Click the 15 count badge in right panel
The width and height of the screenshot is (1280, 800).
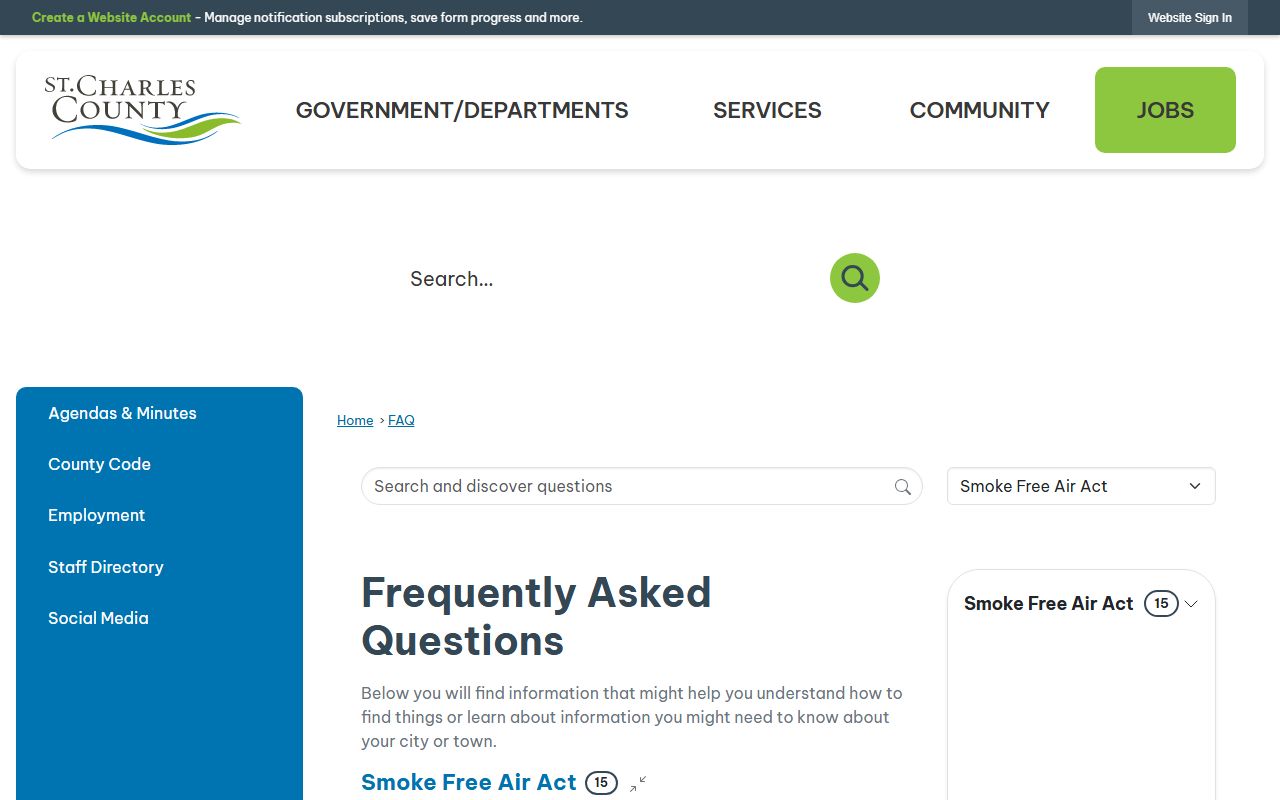(x=1161, y=604)
